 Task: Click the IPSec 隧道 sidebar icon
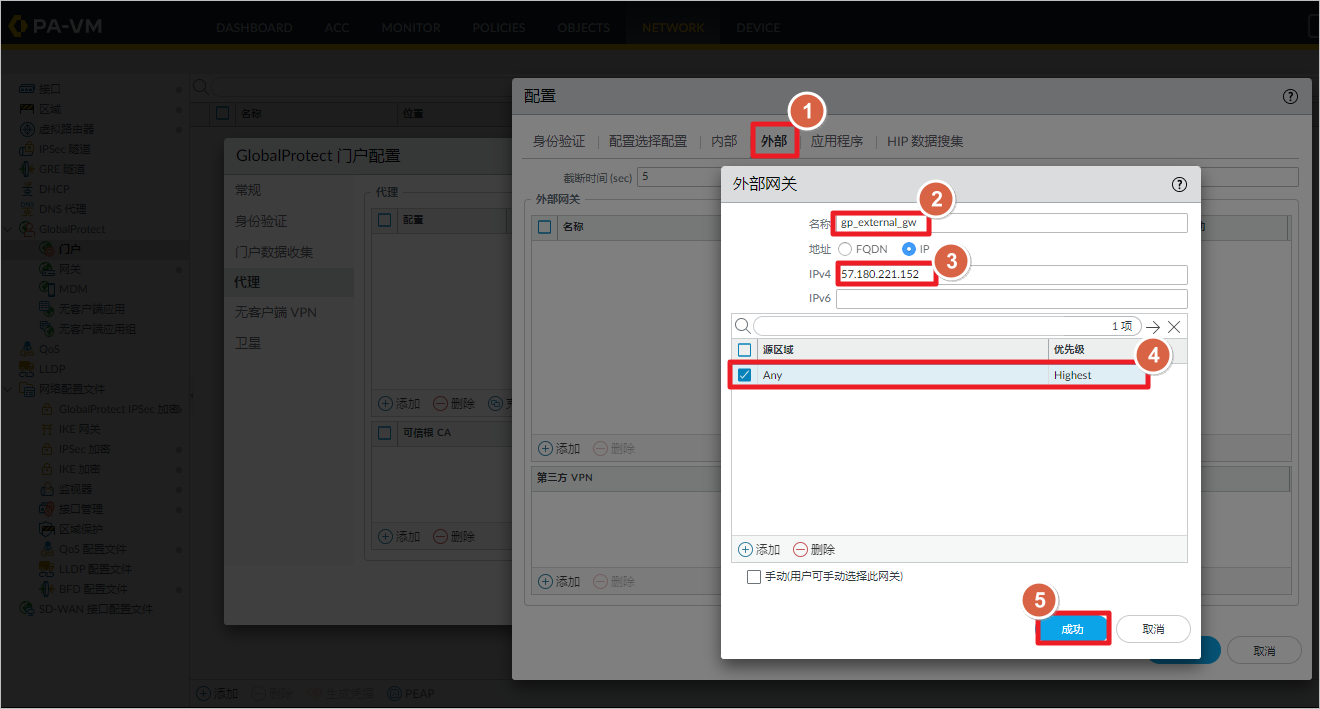point(27,149)
